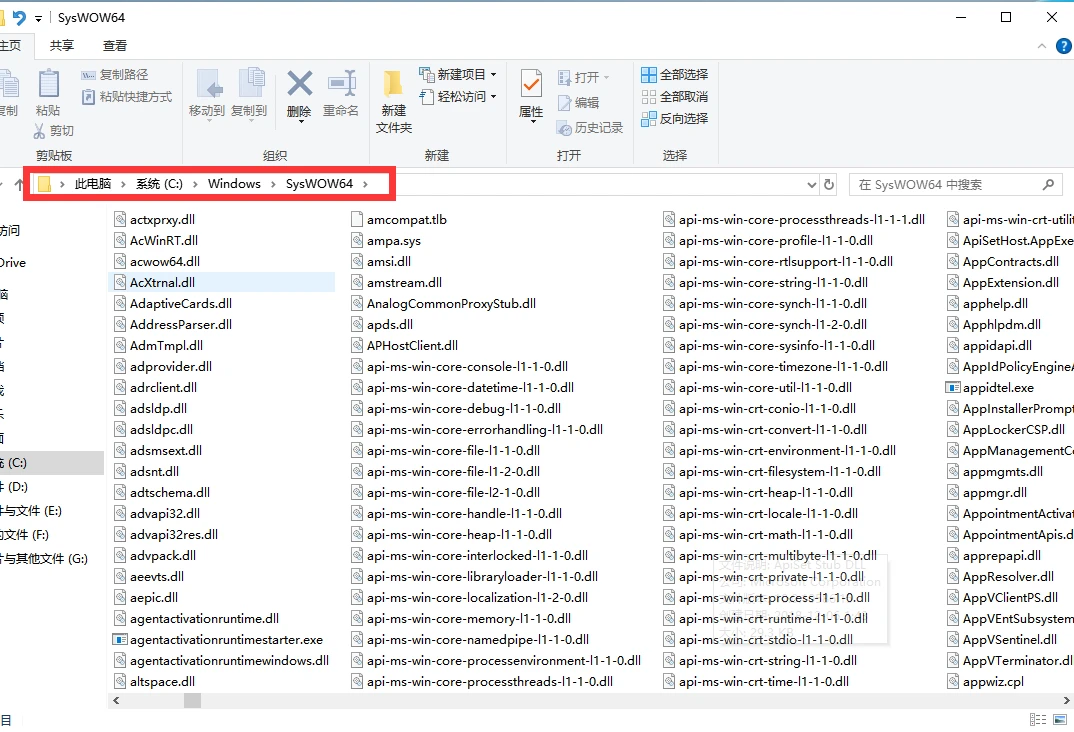The height and width of the screenshot is (732, 1074).
Task: Click 此电脑 in the address breadcrumb
Action: (x=92, y=184)
